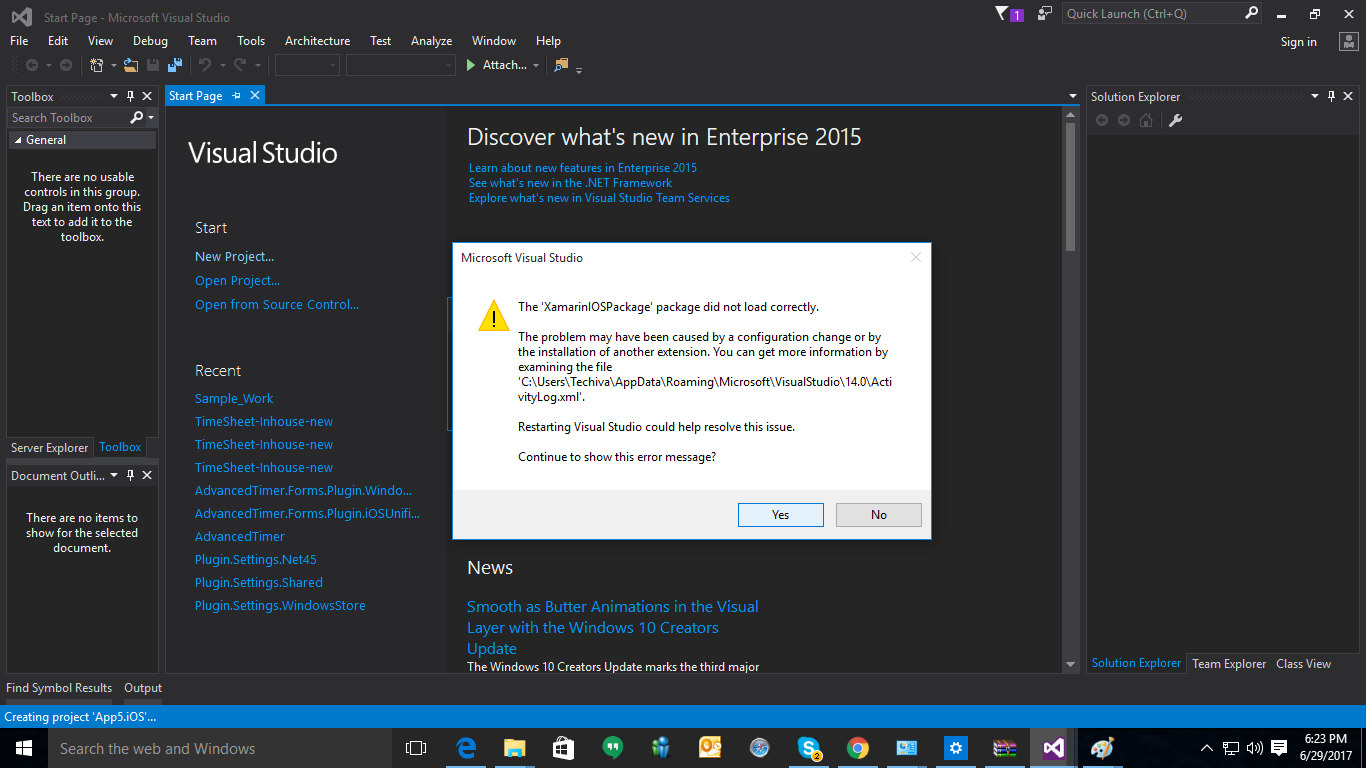Close the Document Outline panel

tap(147, 475)
